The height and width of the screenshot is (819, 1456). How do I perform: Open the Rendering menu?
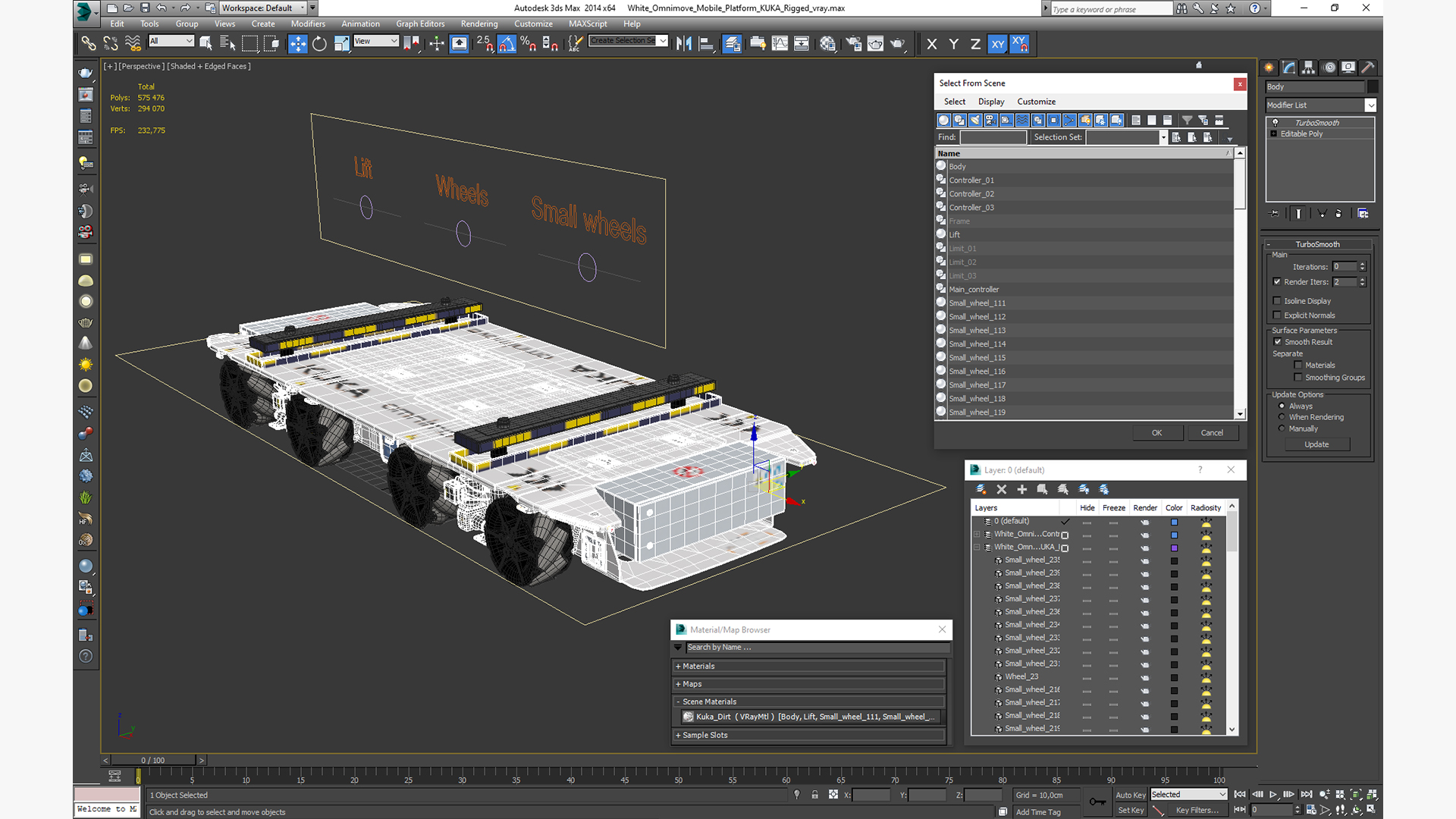[x=479, y=24]
